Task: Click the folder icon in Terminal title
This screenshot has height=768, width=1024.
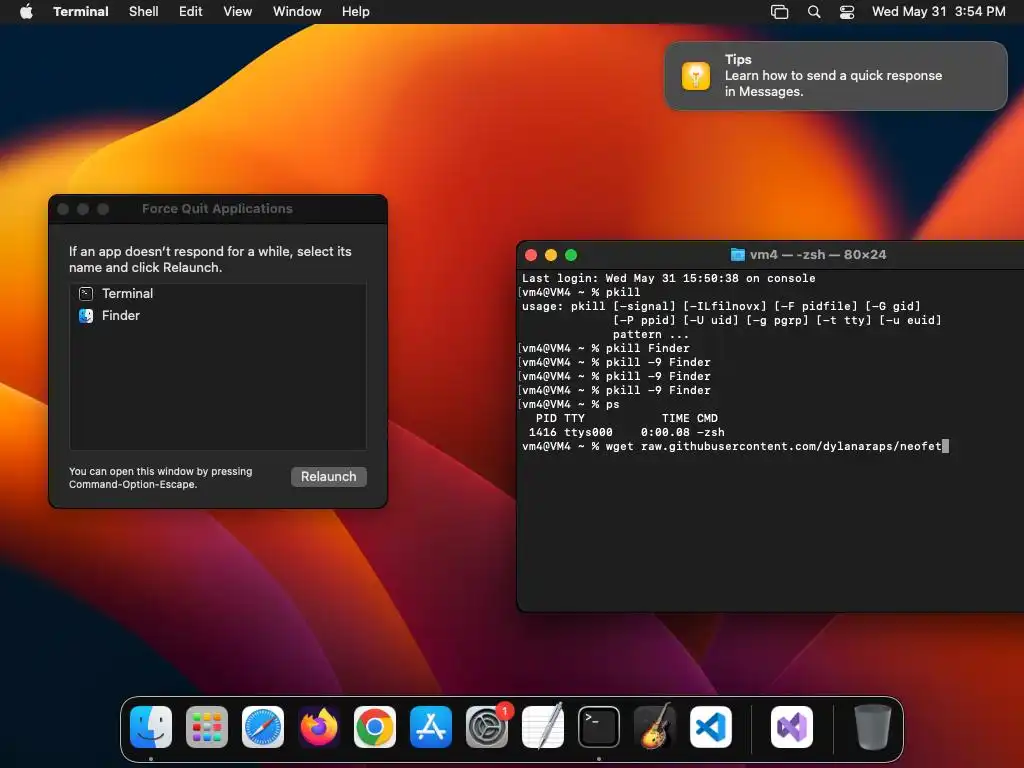Action: (737, 255)
